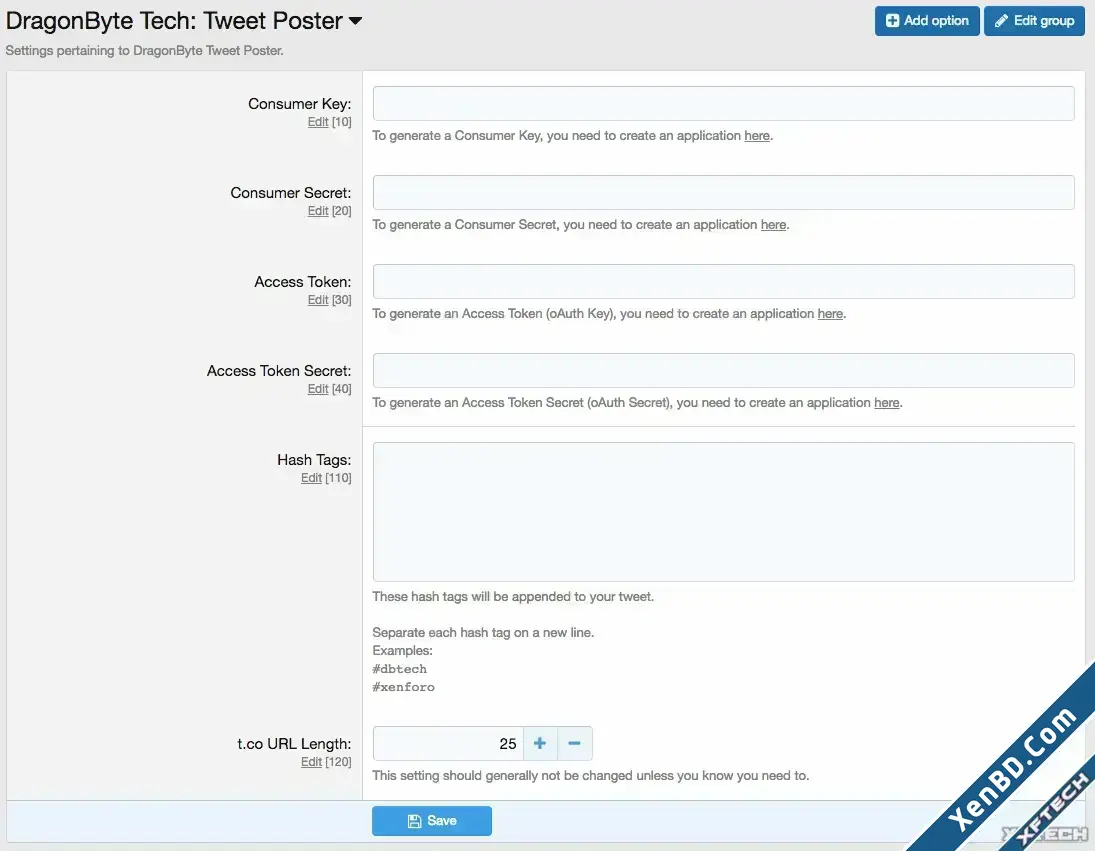The height and width of the screenshot is (851, 1095).
Task: Focus the Consumer Key input field
Action: [x=723, y=103]
